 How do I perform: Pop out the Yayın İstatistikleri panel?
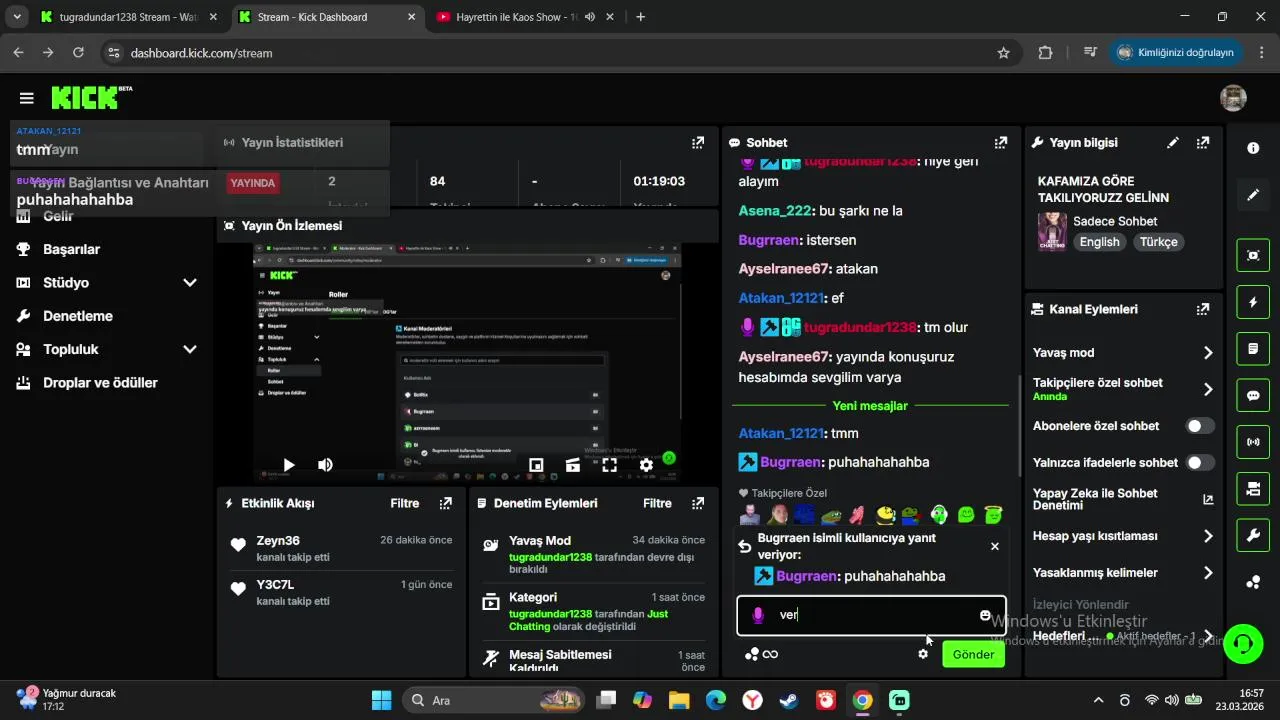(x=698, y=143)
